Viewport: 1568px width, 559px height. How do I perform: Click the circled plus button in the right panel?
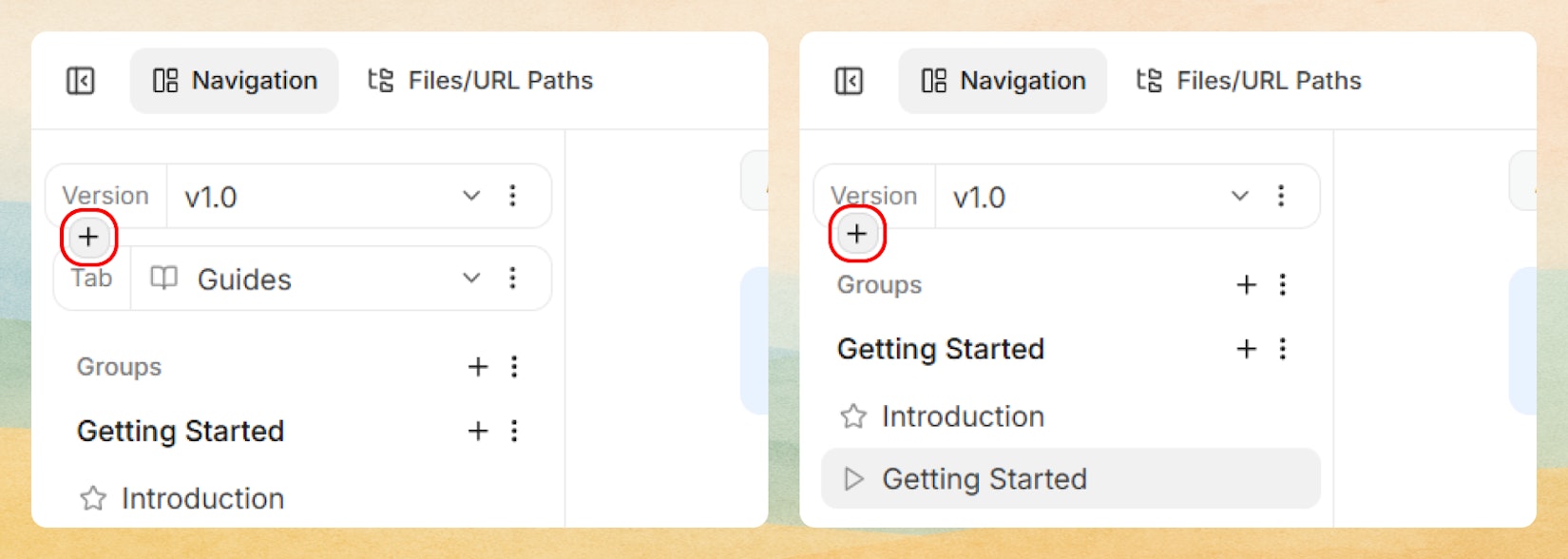click(857, 234)
